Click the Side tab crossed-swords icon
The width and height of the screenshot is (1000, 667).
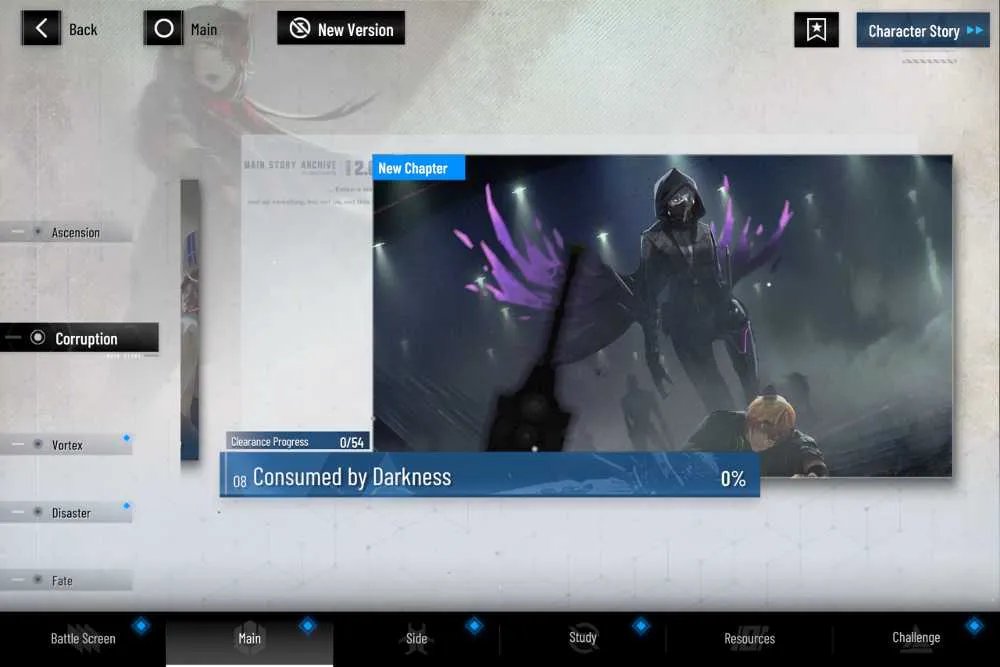[416, 638]
